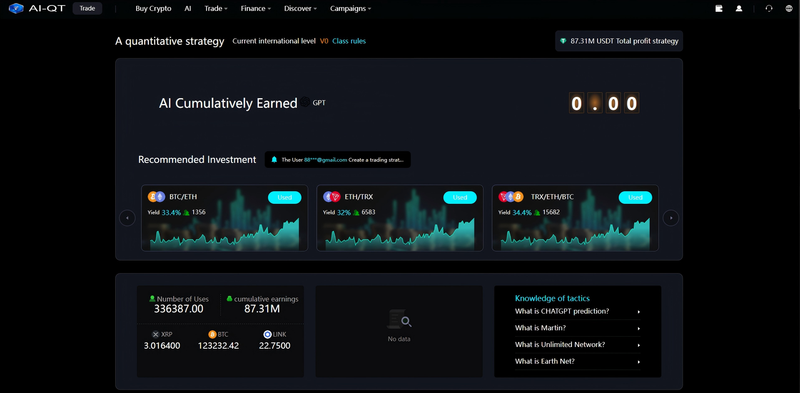Click the Number of Uses user icon

coord(152,299)
